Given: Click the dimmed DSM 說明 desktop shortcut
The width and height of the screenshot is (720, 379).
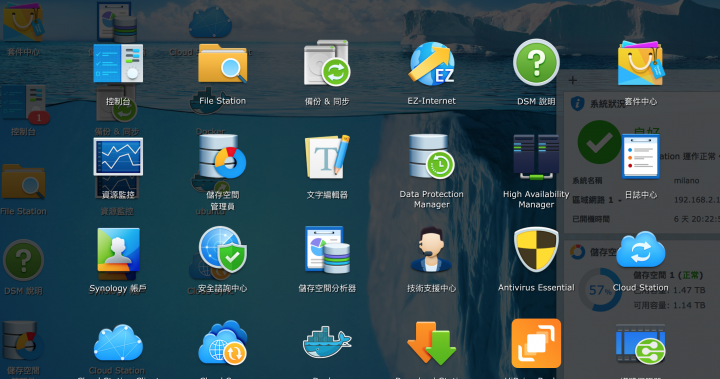Looking at the screenshot, I should (23, 260).
